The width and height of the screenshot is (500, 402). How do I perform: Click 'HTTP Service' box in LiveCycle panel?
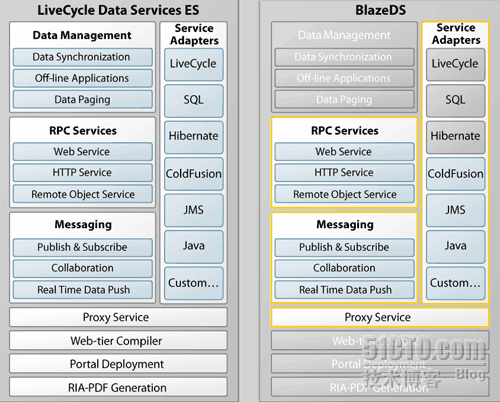(x=83, y=173)
